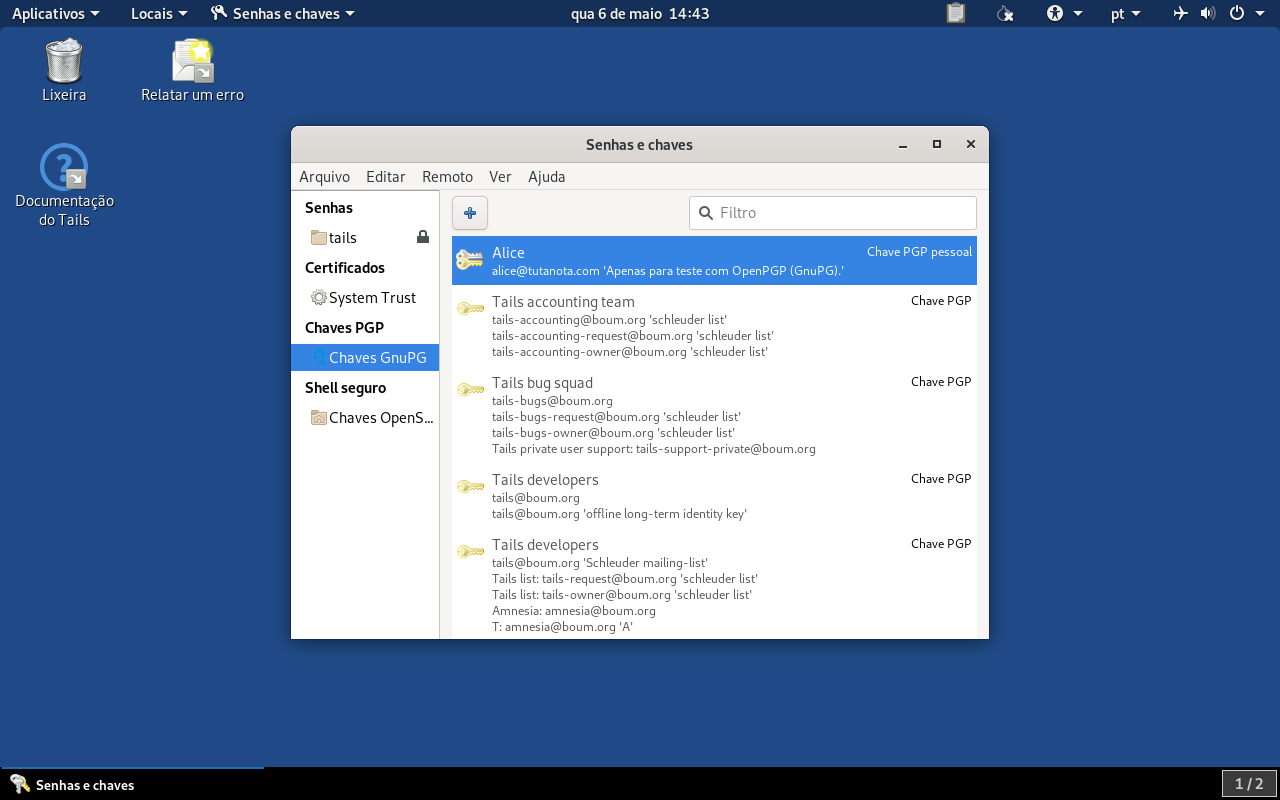Open the accessibility menu in top bar
Image resolution: width=1280 pixels, height=800 pixels.
click(x=1065, y=14)
